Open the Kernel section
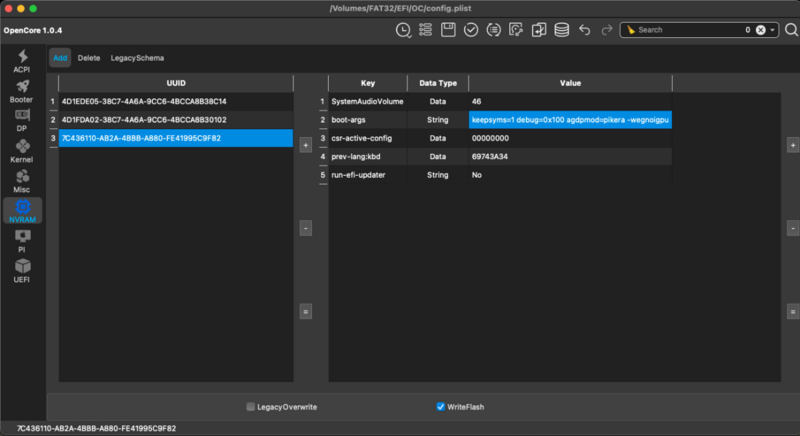This screenshot has height=436, width=800. coord(21,152)
